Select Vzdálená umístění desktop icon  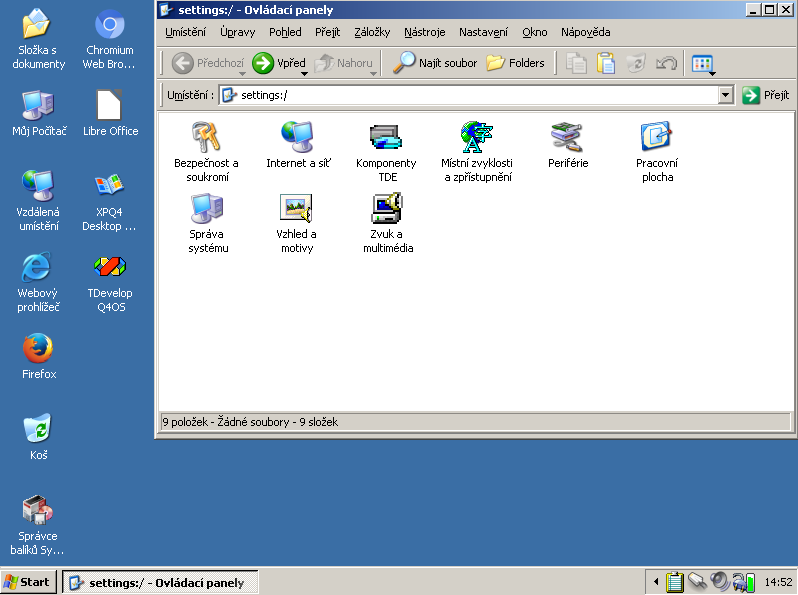point(38,201)
